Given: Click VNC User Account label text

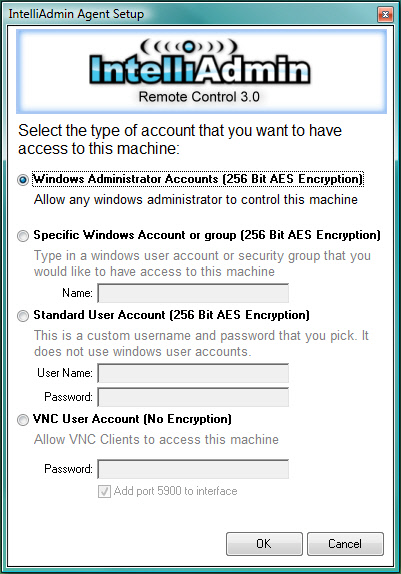Looking at the screenshot, I should [x=132, y=419].
